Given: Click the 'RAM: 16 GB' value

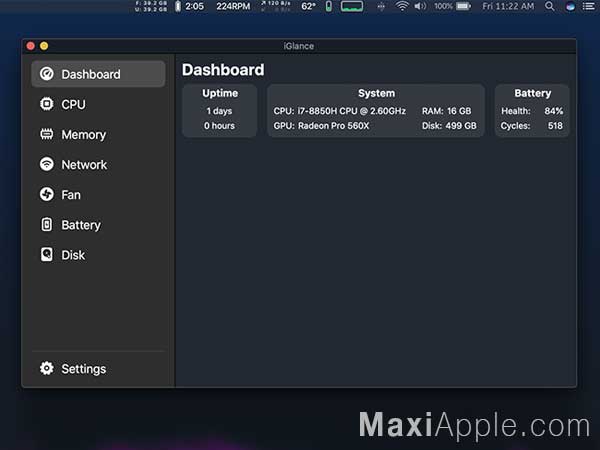Looking at the screenshot, I should 447,111.
